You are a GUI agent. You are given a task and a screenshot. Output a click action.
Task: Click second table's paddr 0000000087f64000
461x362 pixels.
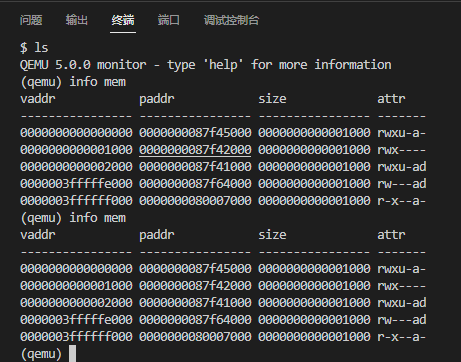tap(195, 320)
